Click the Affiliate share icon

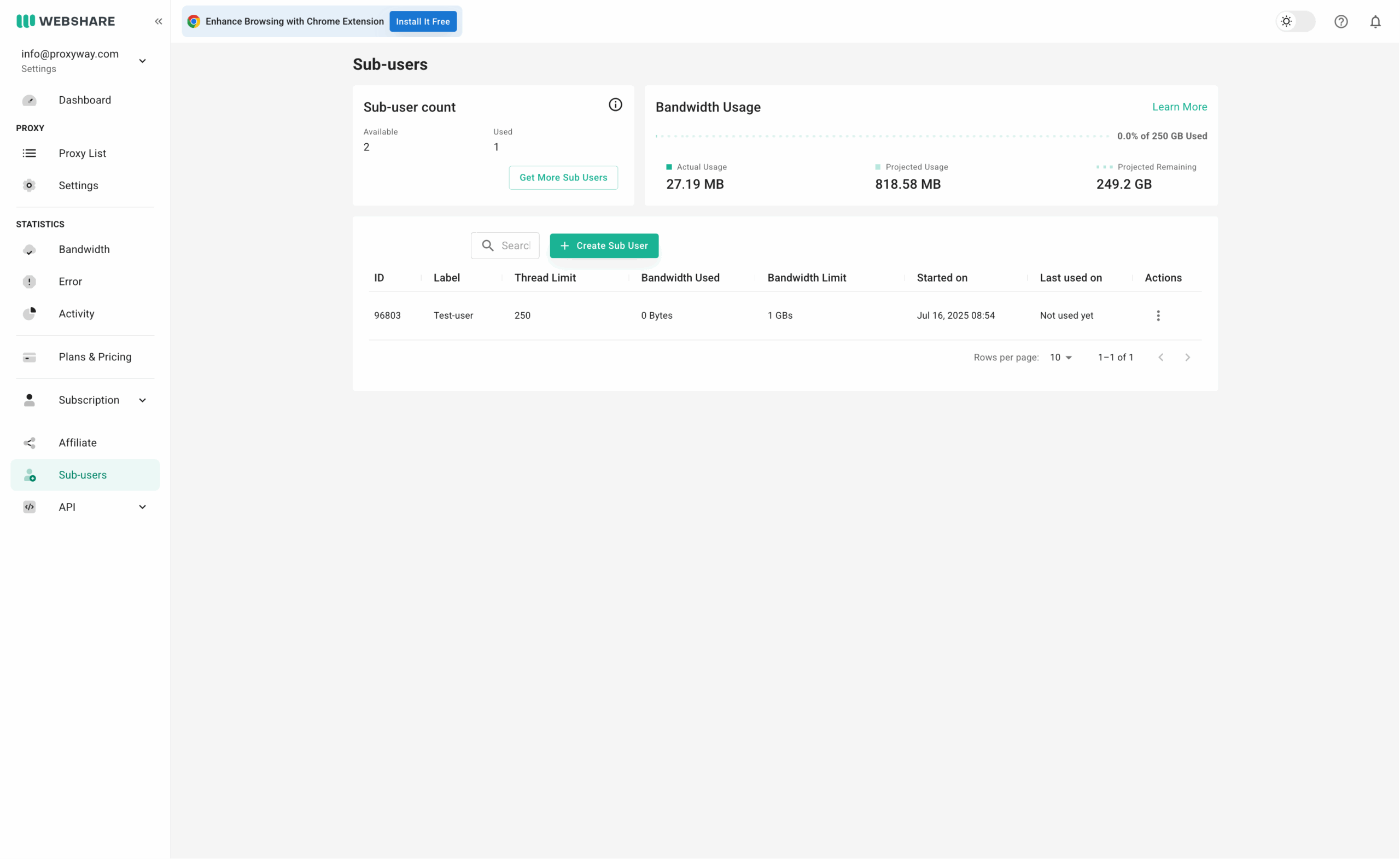[30, 442]
